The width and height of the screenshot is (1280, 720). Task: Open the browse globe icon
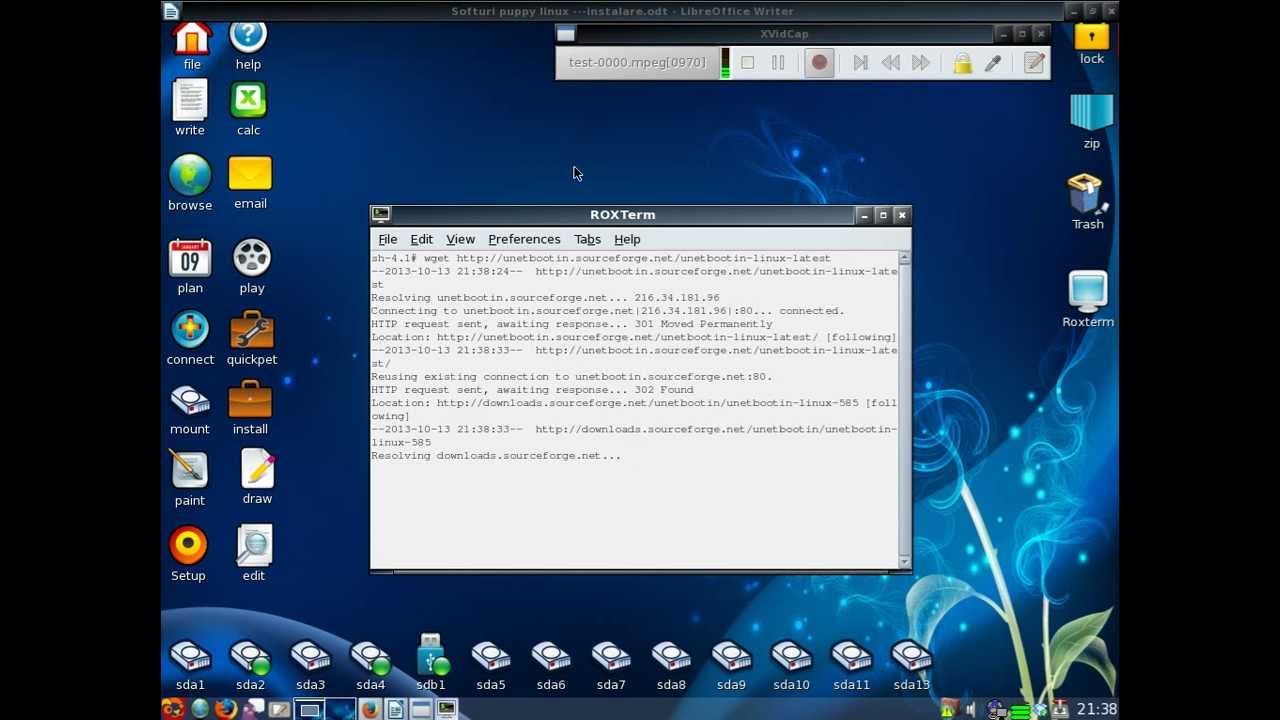[x=190, y=182]
